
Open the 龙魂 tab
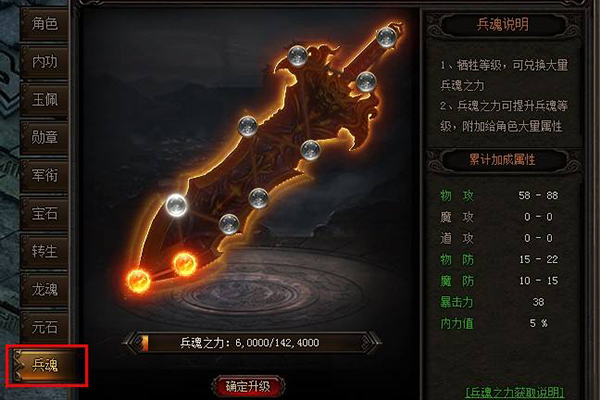(x=44, y=289)
